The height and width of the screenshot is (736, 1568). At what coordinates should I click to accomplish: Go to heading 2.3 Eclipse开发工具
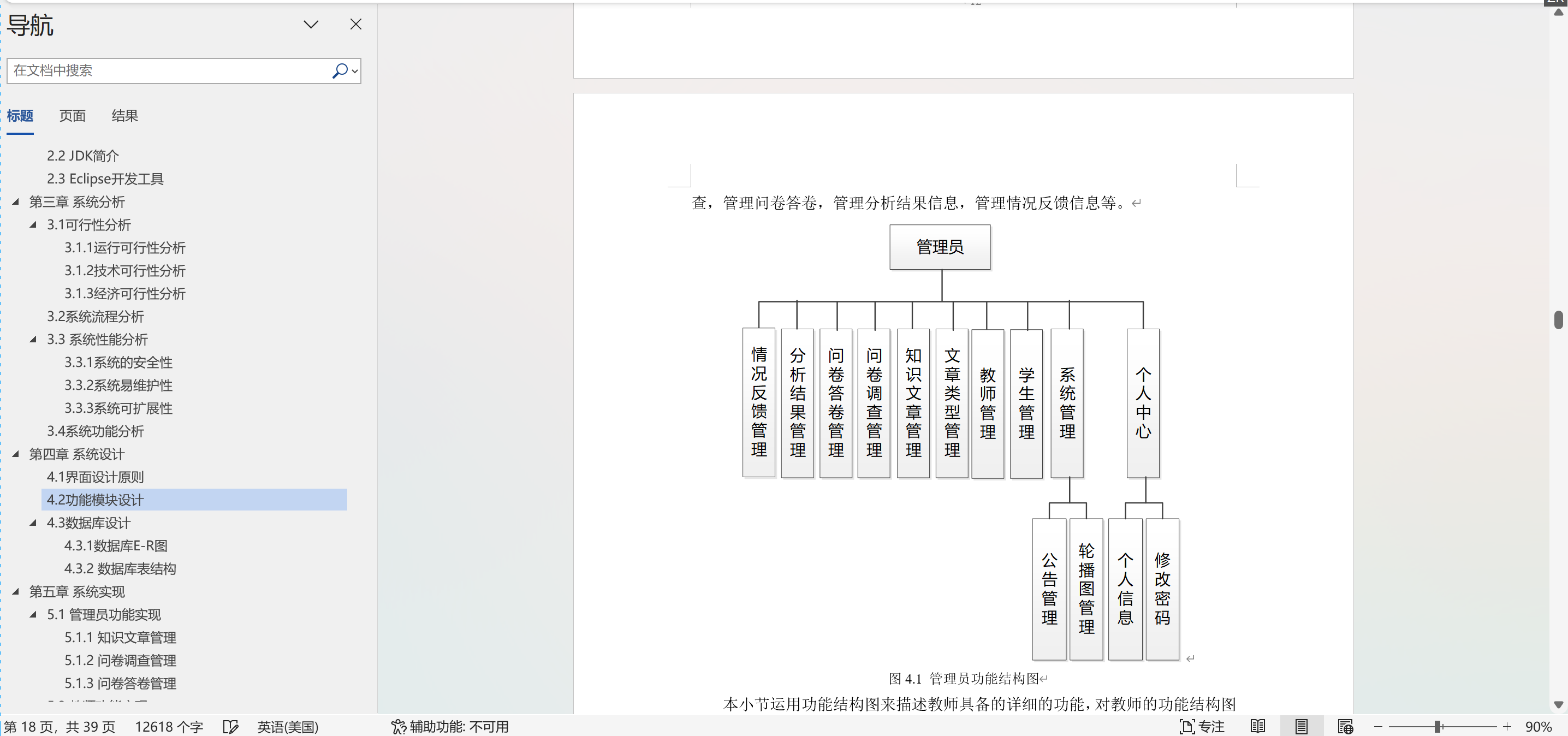pyautogui.click(x=105, y=179)
